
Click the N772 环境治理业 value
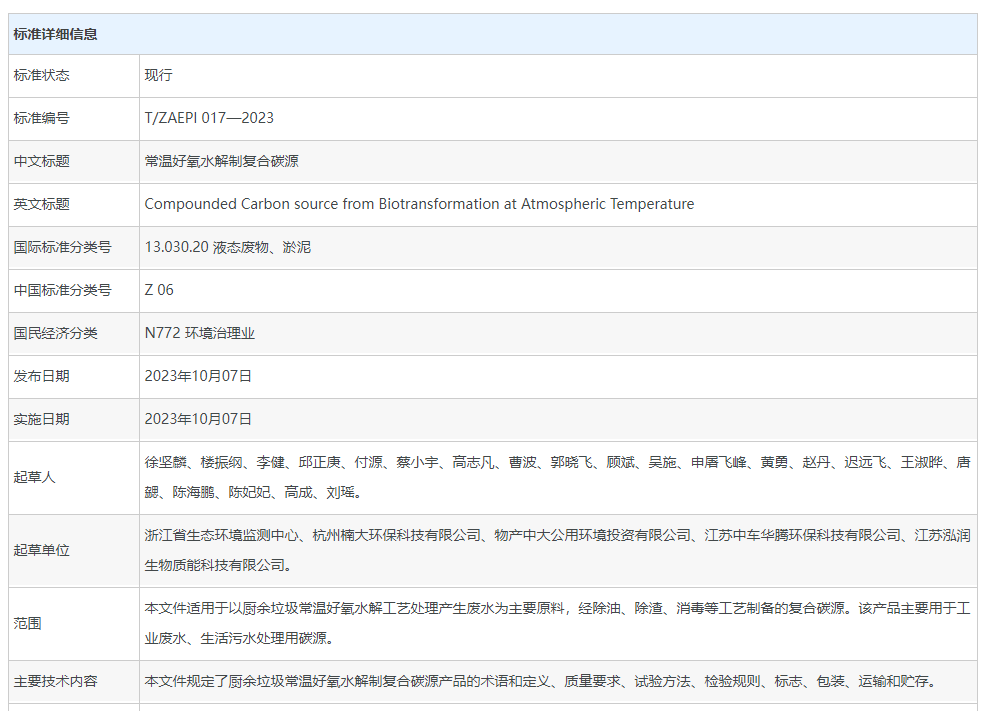click(200, 333)
